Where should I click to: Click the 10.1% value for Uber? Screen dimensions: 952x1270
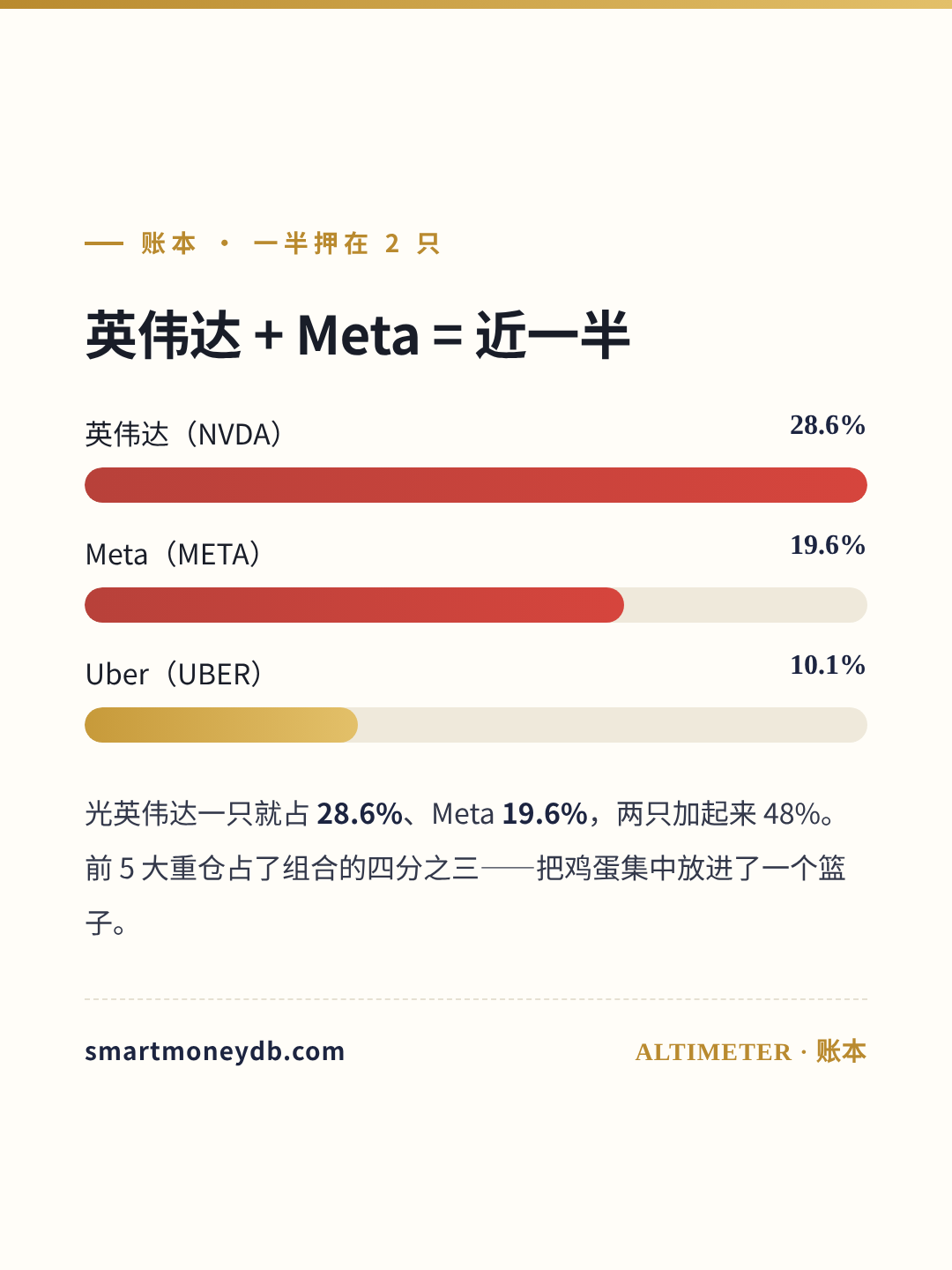(828, 665)
